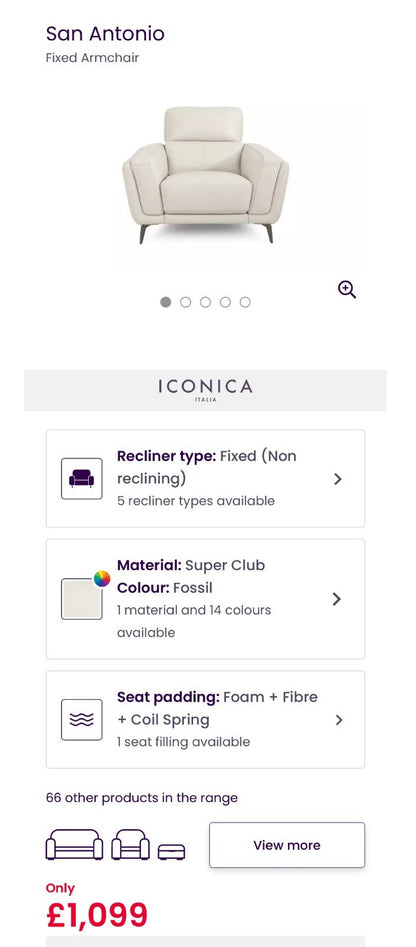Viewport: 416px width, 947px height.
Task: Select the third carousel image dot
Action: (205, 302)
